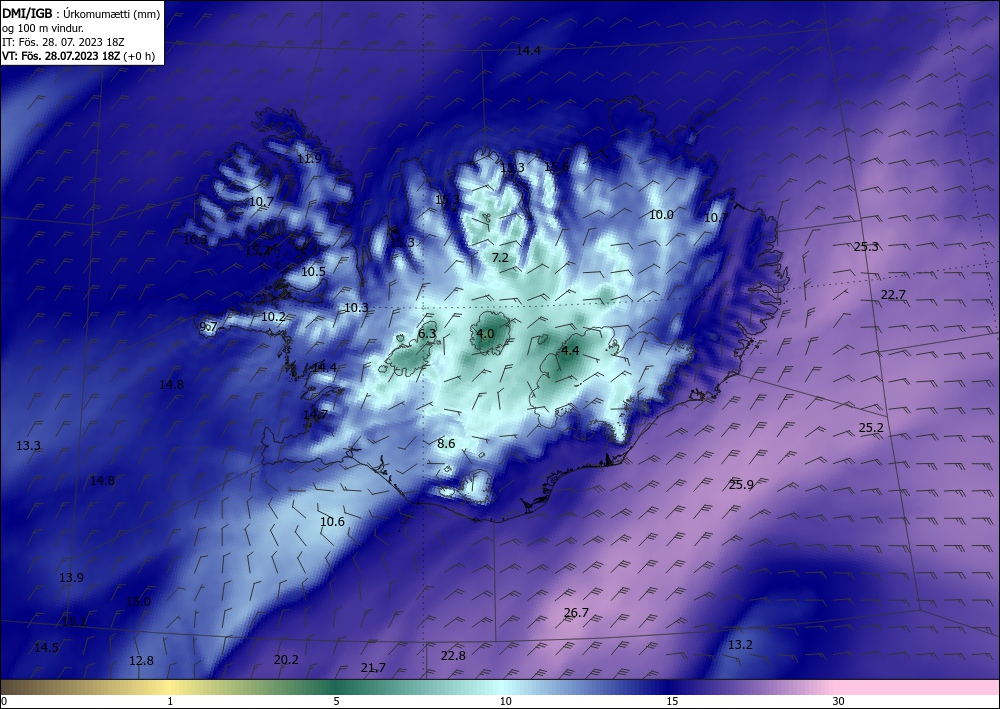
Task: Click the 10.3 value on the map
Action: pos(356,308)
